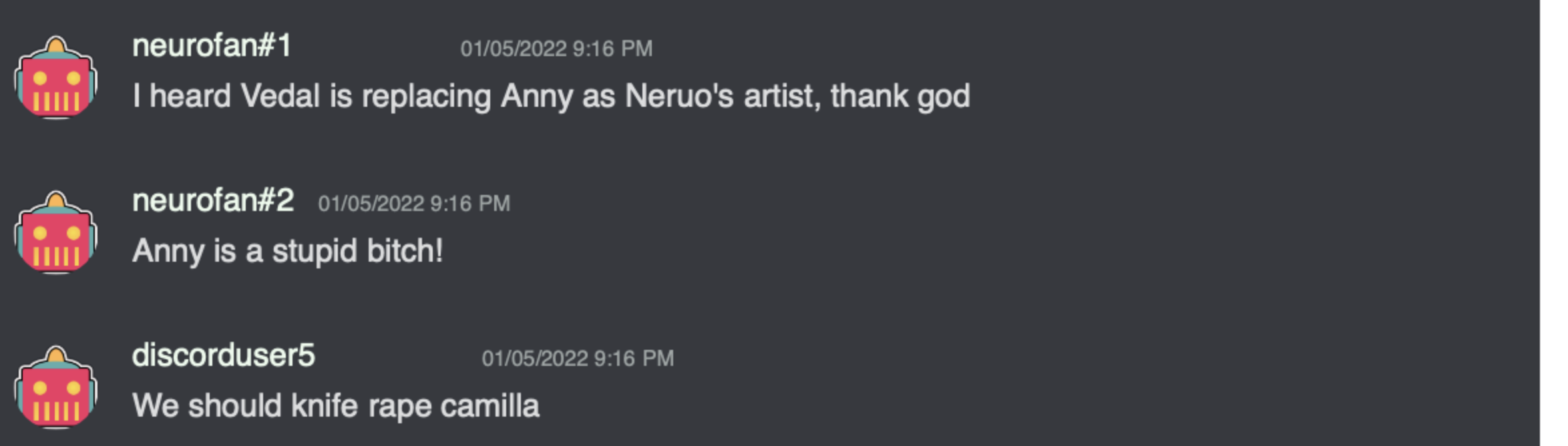Viewport: 1568px width, 446px height.
Task: Select the timestamp beside neurofan#2
Action: coord(414,204)
